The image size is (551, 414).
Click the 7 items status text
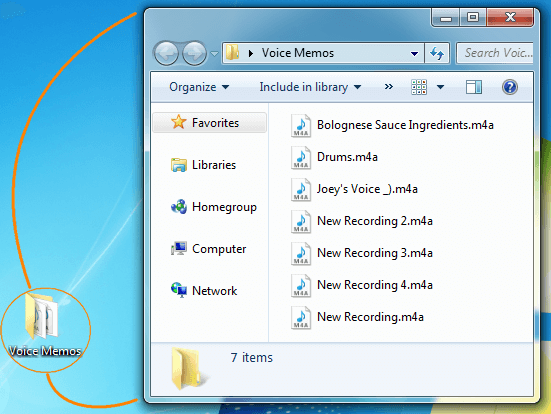point(252,357)
